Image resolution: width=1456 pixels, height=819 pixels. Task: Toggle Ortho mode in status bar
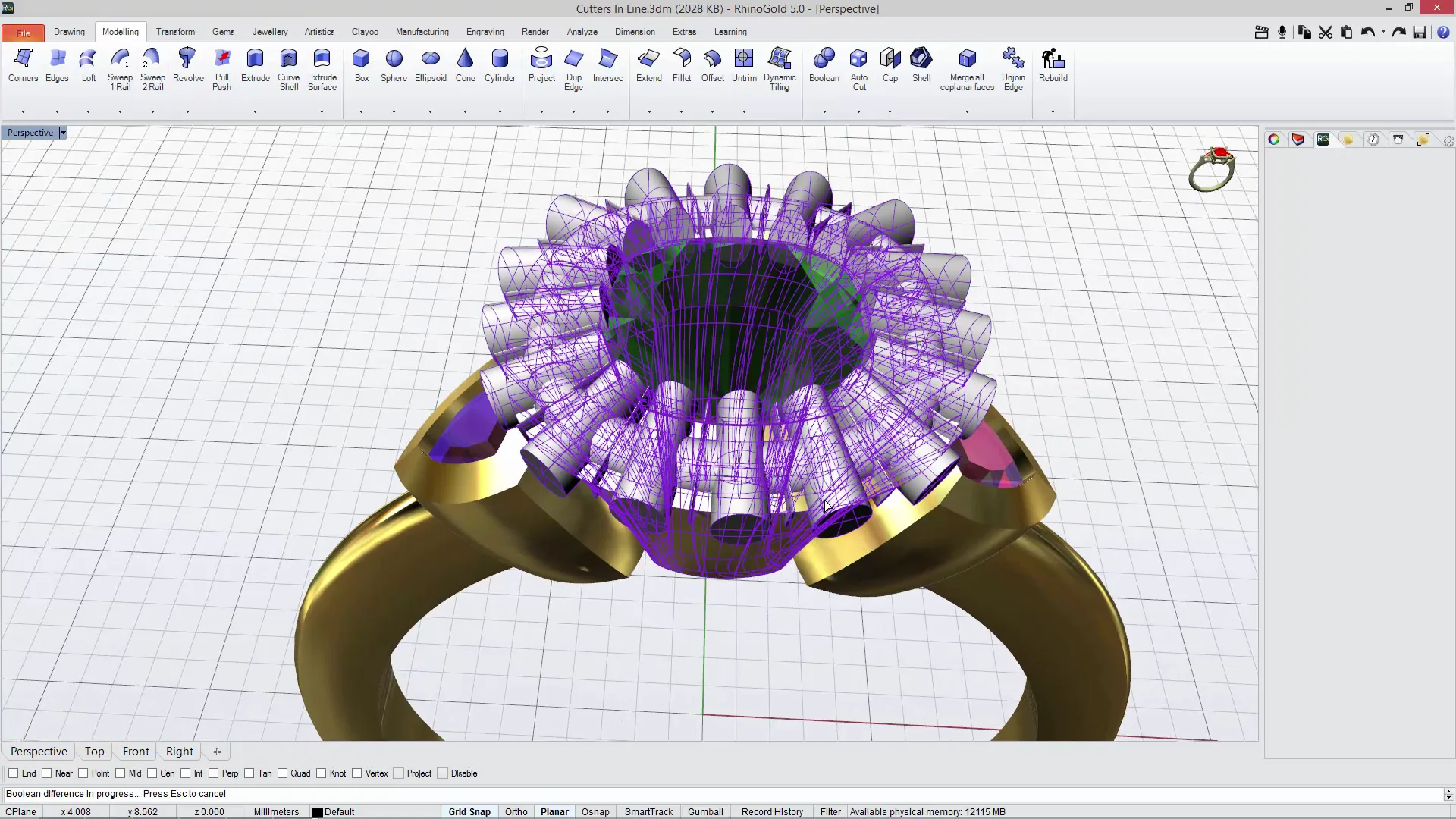click(516, 812)
